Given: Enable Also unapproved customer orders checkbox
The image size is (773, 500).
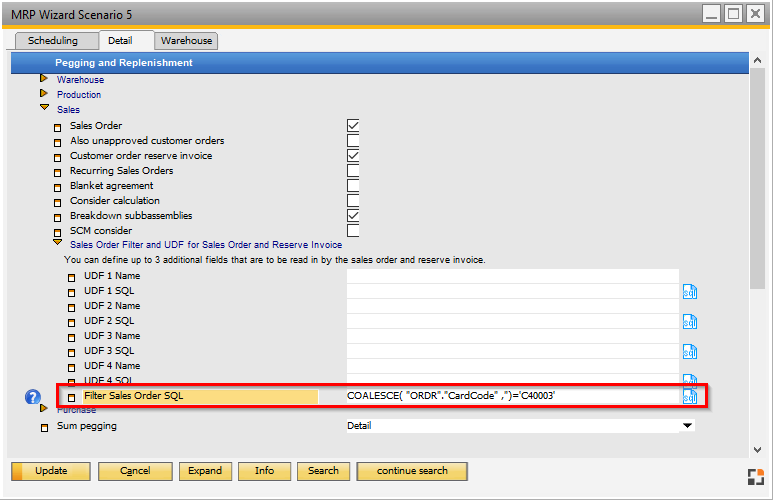Looking at the screenshot, I should click(353, 140).
